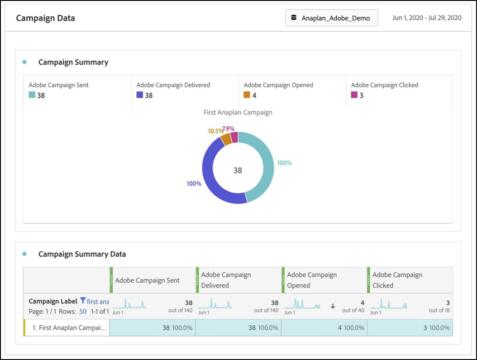This screenshot has height=360, width=477.
Task: Click the pink Adobe Campaign Clicked legend swatch
Action: [x=354, y=95]
